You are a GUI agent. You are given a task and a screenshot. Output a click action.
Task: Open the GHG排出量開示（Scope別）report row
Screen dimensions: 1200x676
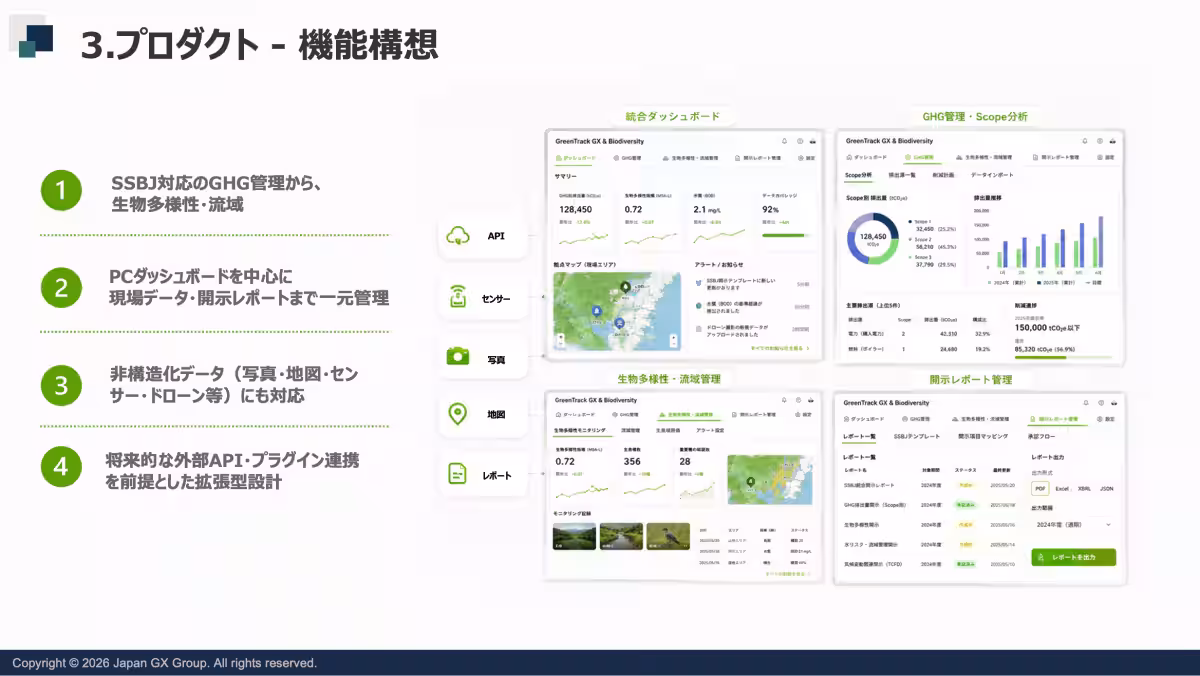coord(931,505)
